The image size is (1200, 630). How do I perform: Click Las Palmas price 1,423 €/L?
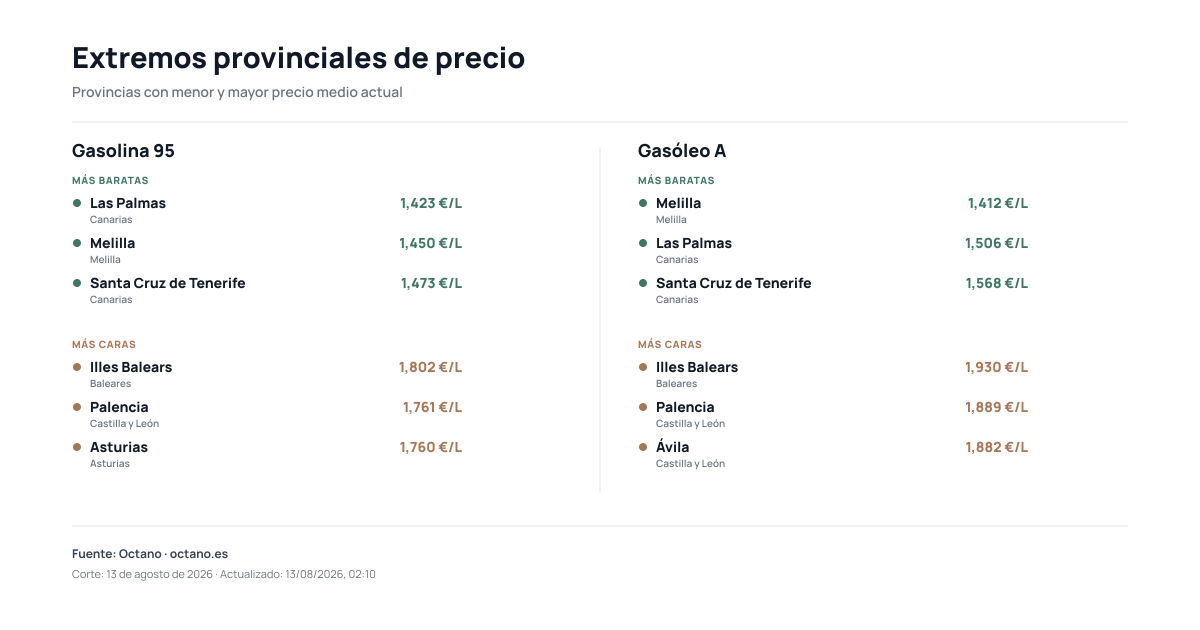coord(431,203)
